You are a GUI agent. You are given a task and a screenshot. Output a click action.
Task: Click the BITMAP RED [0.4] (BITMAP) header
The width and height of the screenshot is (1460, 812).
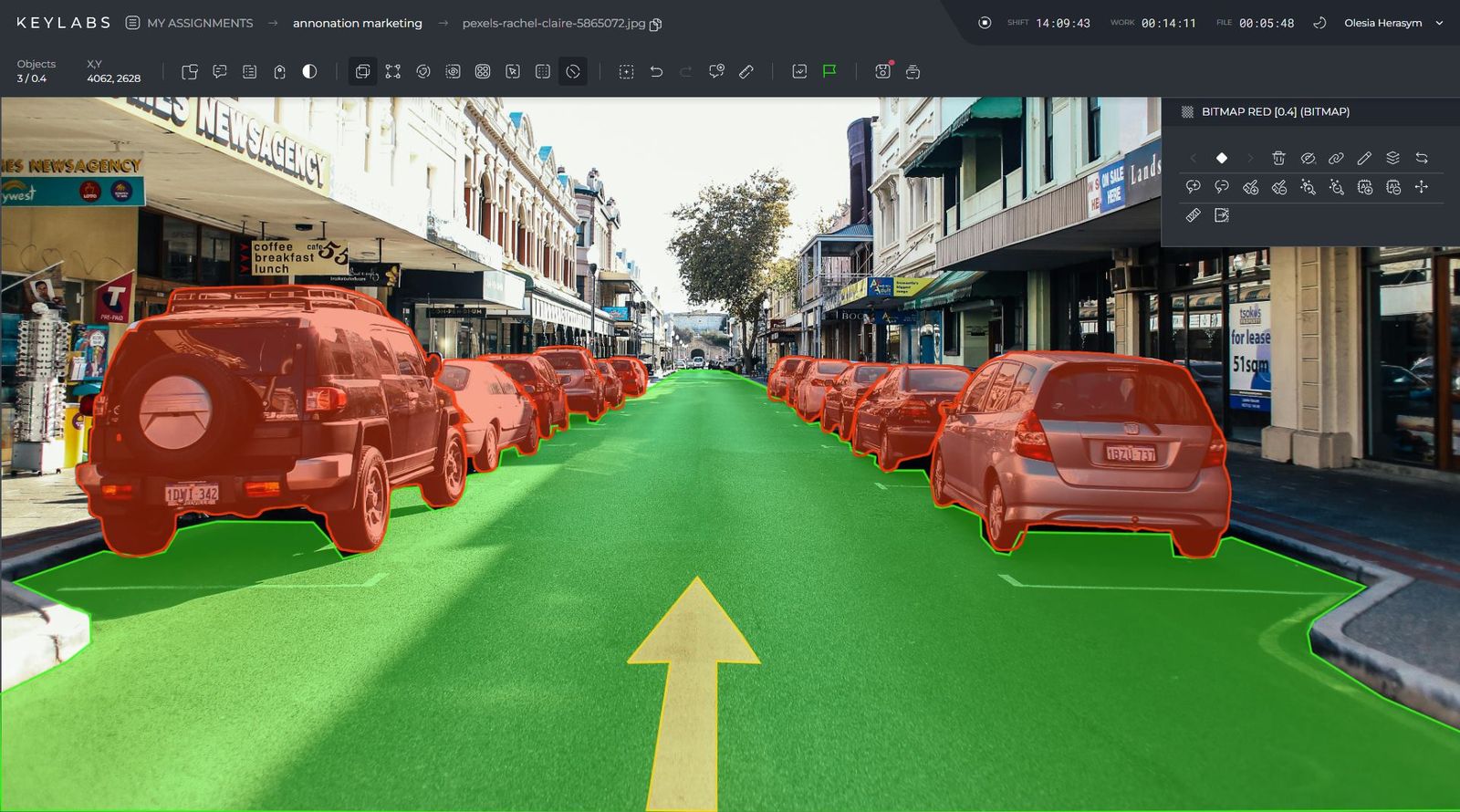pyautogui.click(x=1275, y=111)
